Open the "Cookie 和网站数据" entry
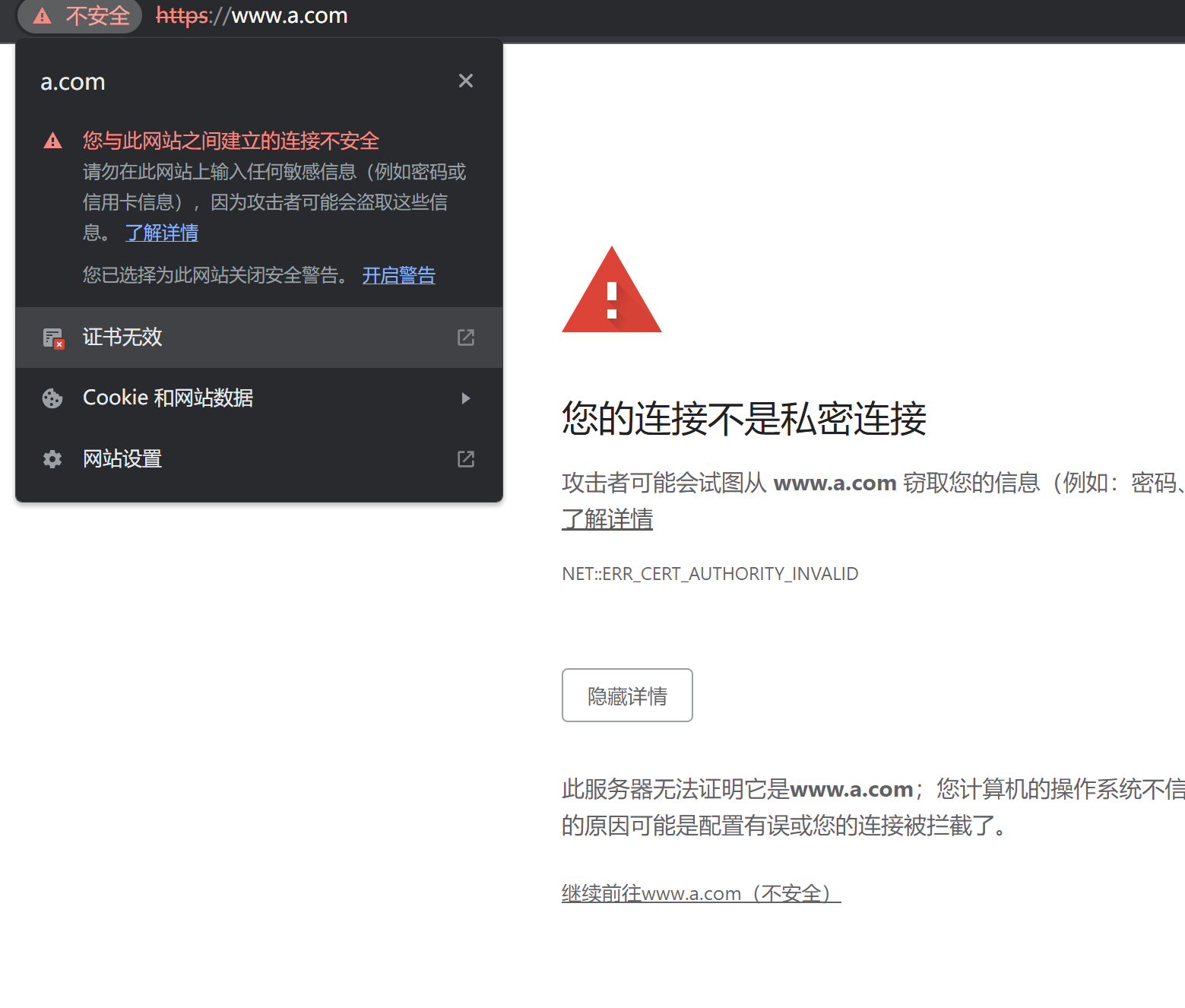The image size is (1185, 1008). pos(168,398)
